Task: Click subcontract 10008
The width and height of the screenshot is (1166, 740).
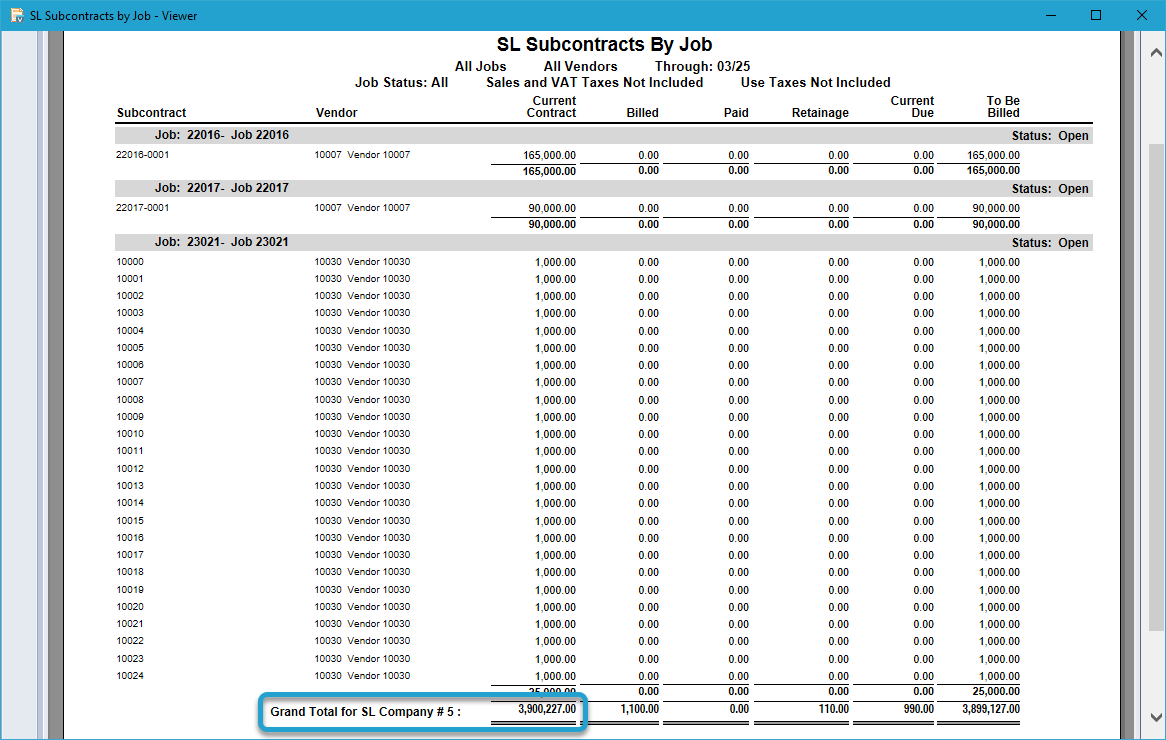Action: pyautogui.click(x=130, y=400)
